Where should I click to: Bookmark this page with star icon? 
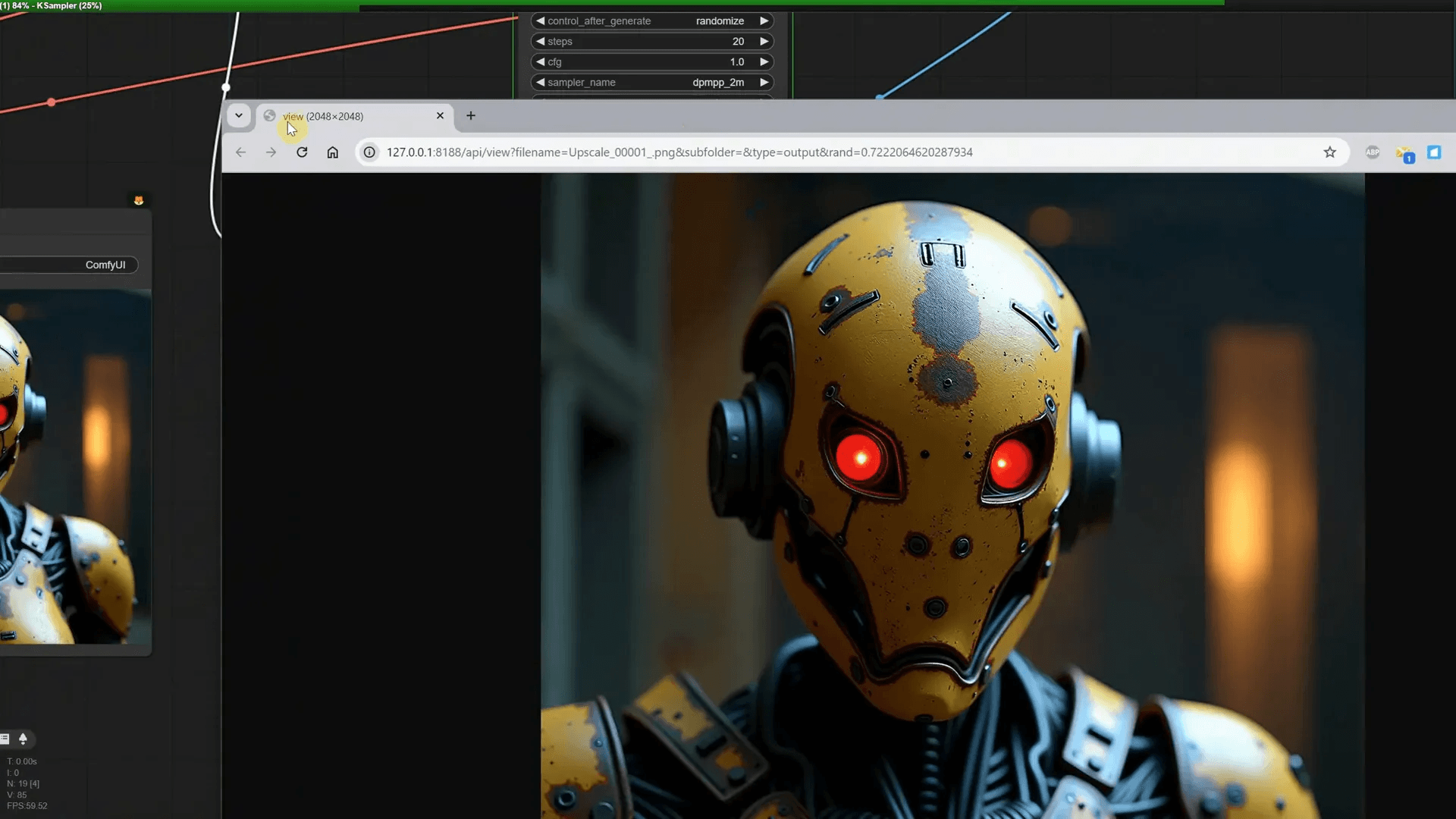click(x=1329, y=152)
